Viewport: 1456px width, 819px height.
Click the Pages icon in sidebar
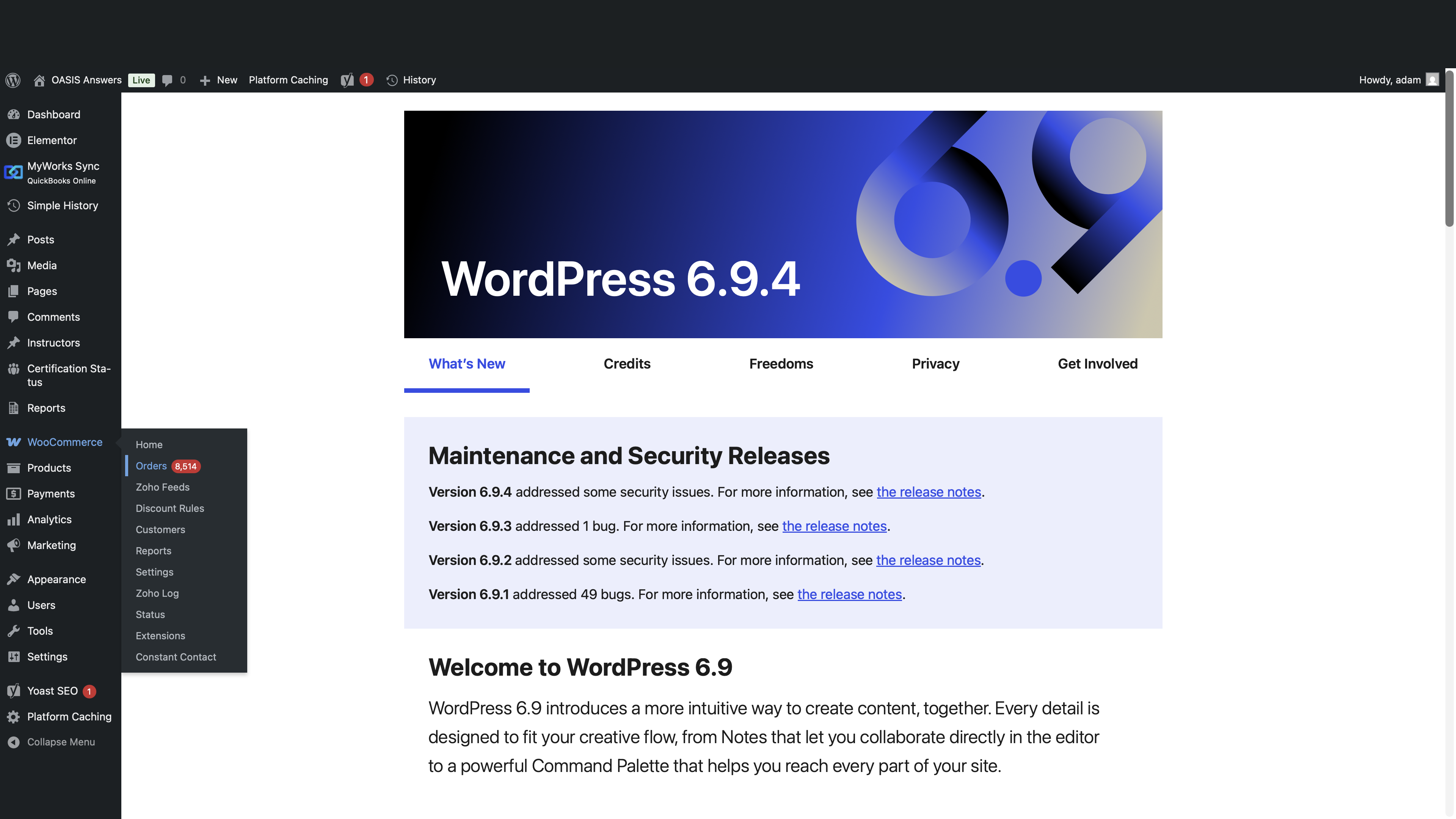14,292
